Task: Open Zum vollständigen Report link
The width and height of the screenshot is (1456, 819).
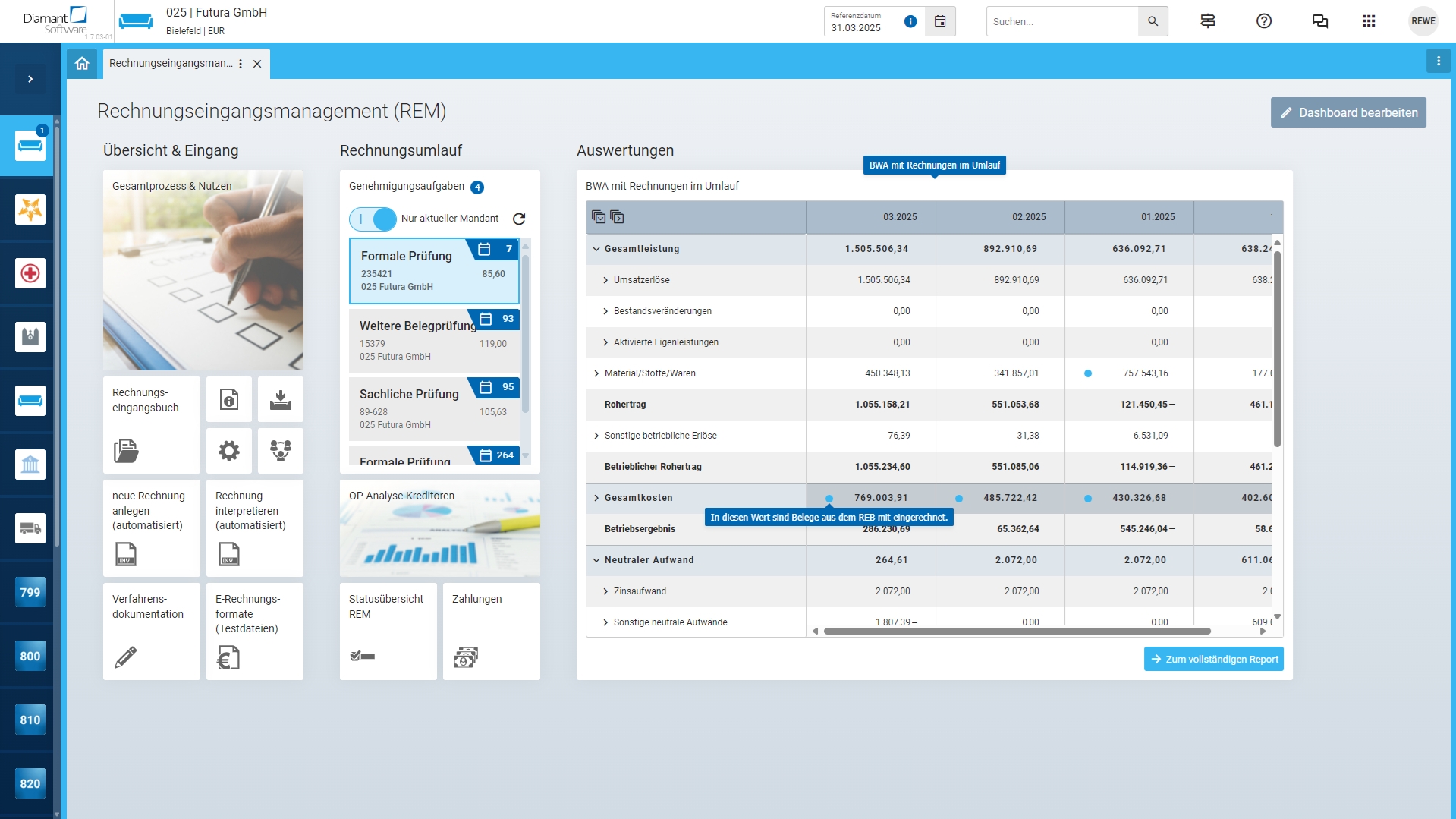Action: (x=1214, y=659)
